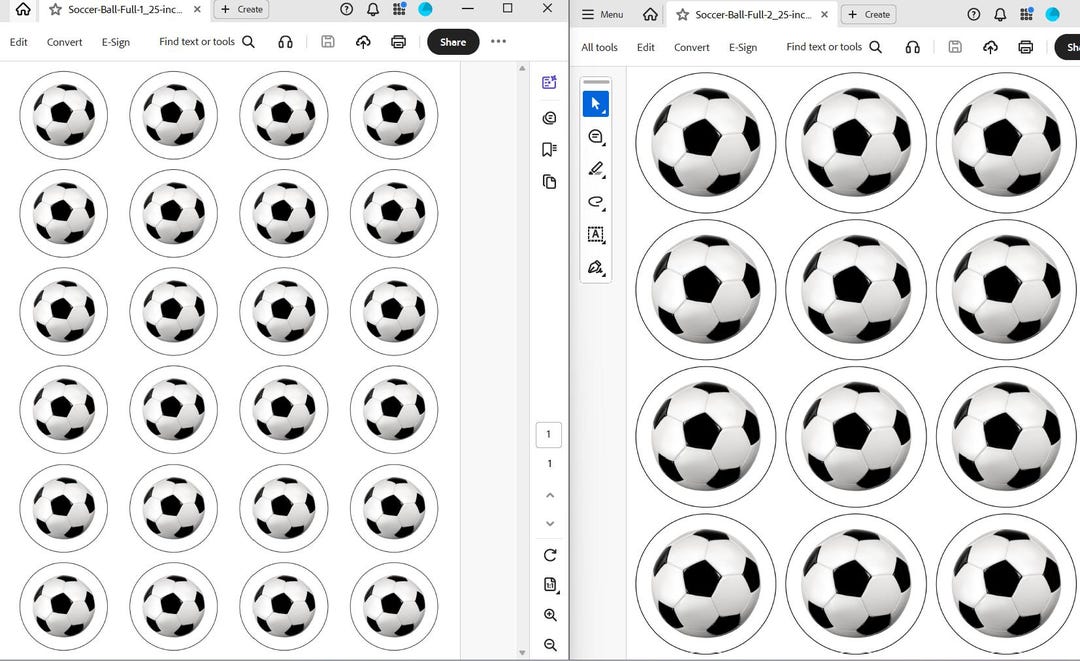The height and width of the screenshot is (661, 1080).
Task: Open Edit menu in right window
Action: point(645,48)
